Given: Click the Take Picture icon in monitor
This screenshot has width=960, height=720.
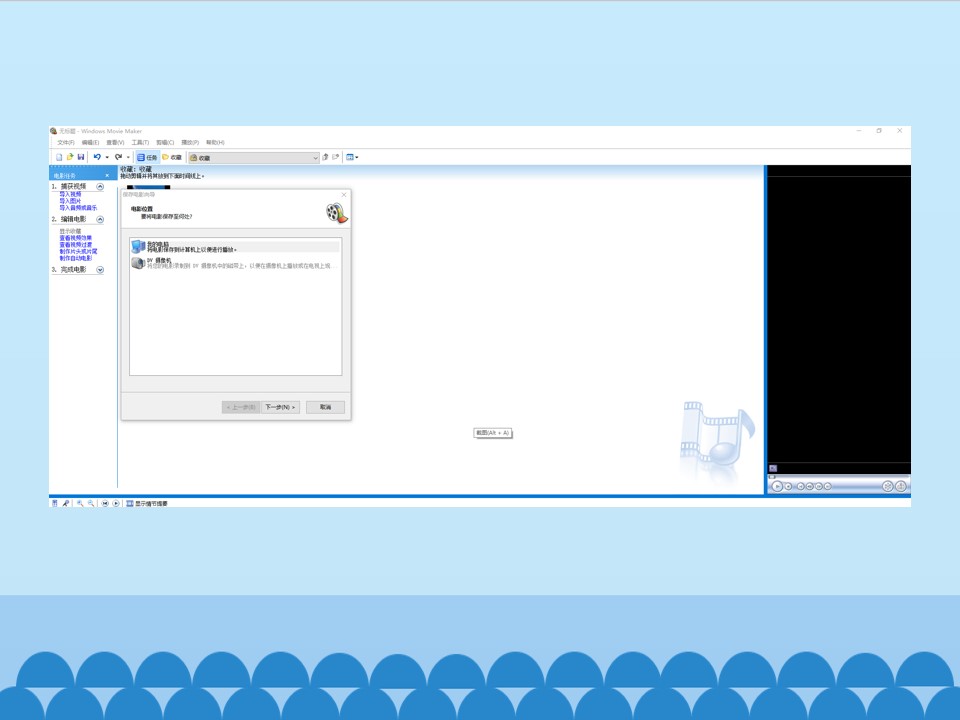Looking at the screenshot, I should (x=901, y=486).
